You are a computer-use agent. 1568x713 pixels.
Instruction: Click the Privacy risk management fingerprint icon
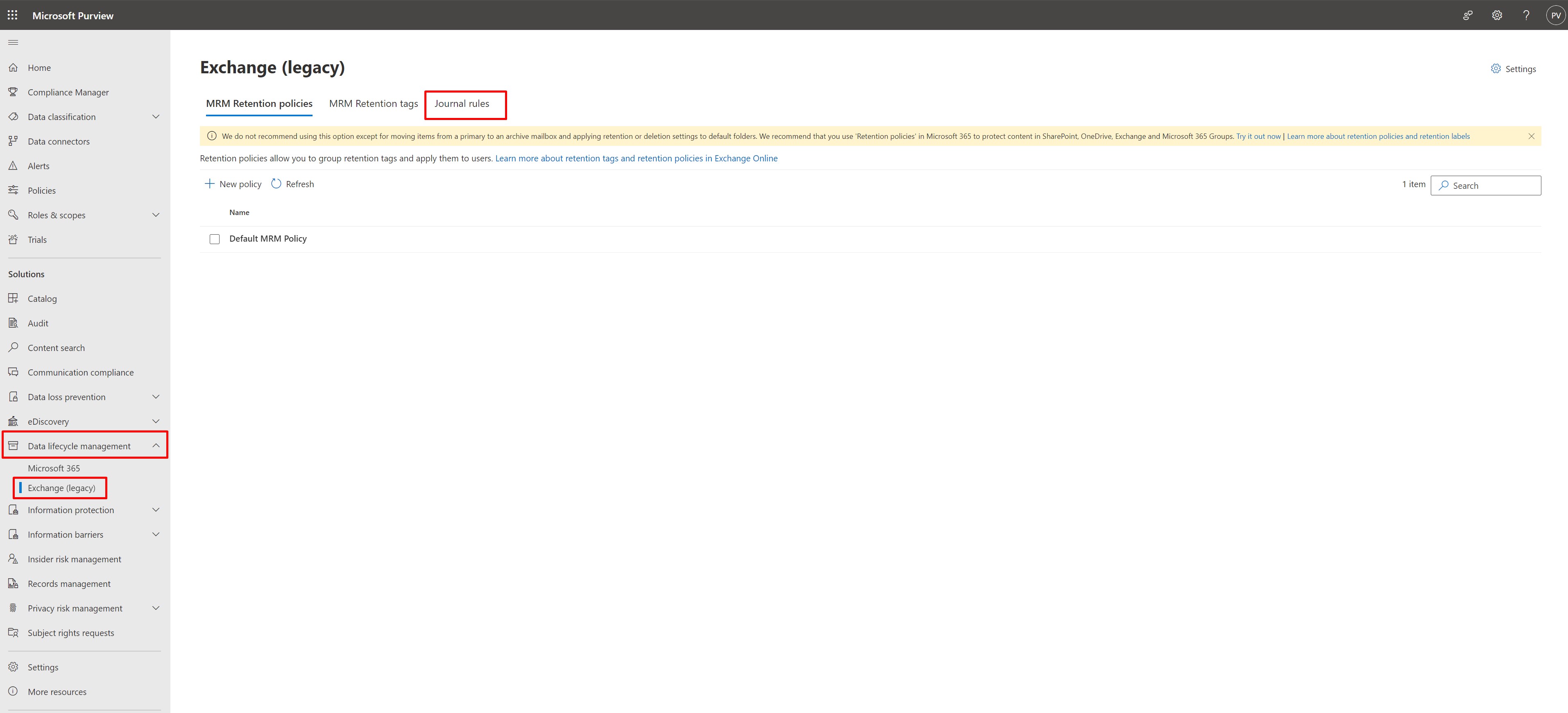tap(14, 608)
